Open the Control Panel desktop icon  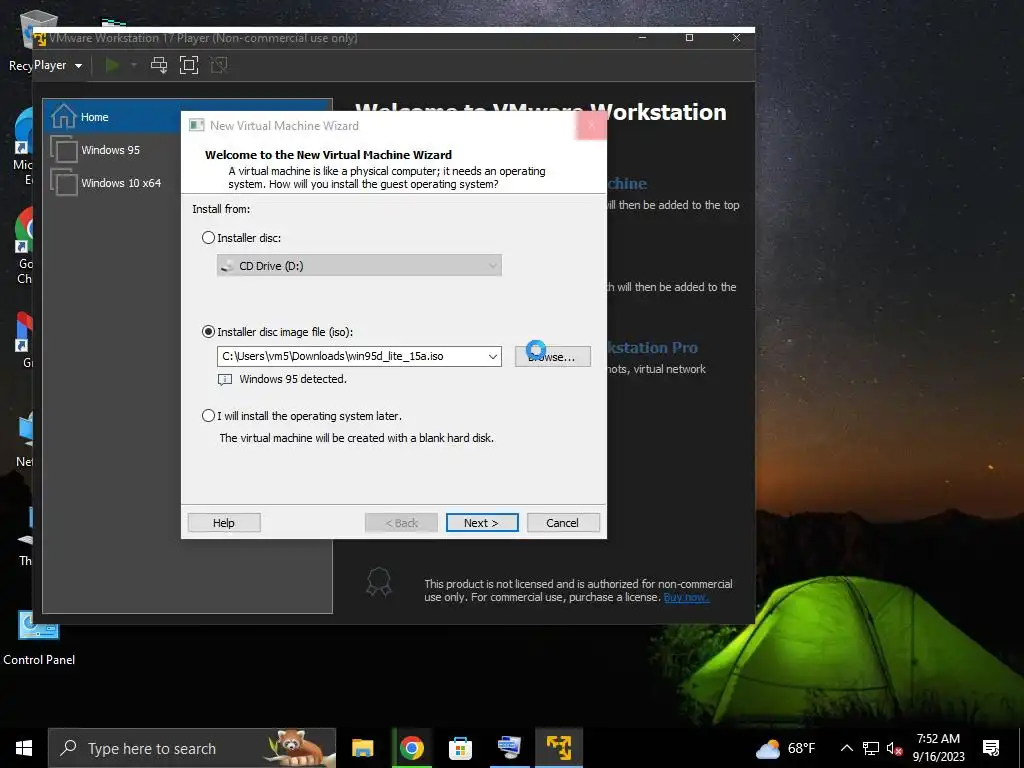pyautogui.click(x=39, y=639)
